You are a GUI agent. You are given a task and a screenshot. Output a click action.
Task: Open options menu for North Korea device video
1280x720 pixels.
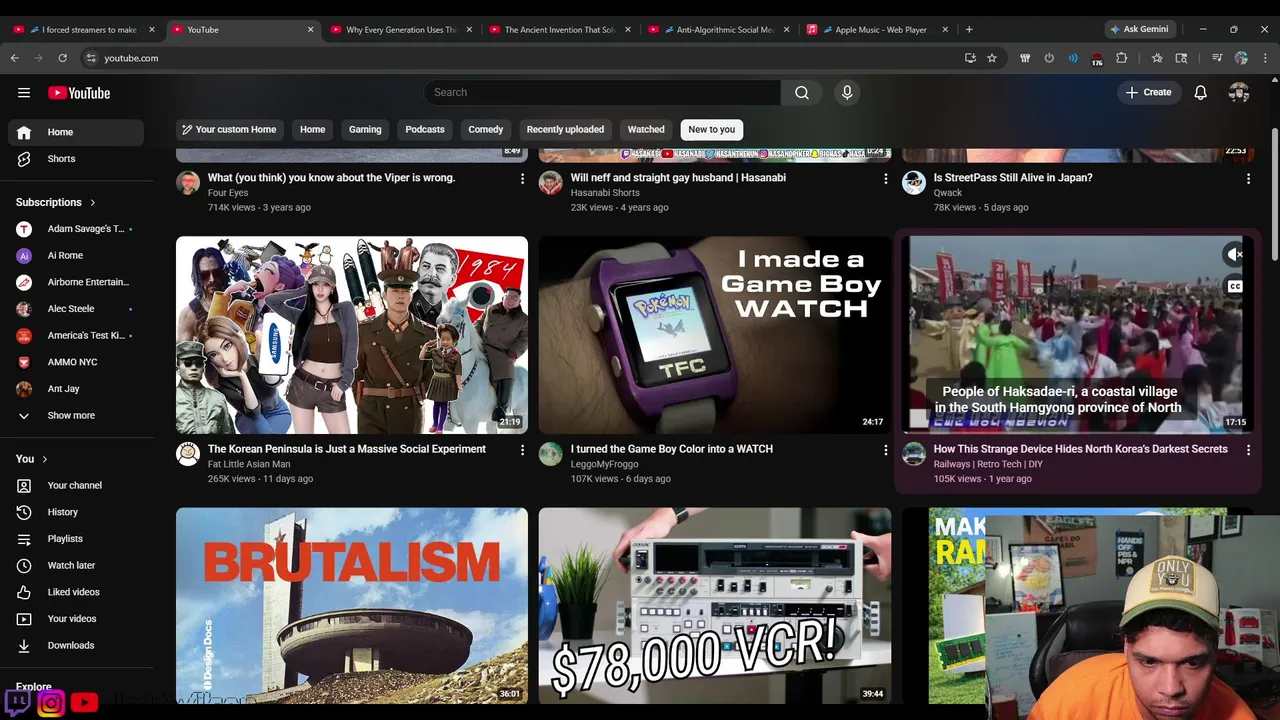[x=1248, y=450]
